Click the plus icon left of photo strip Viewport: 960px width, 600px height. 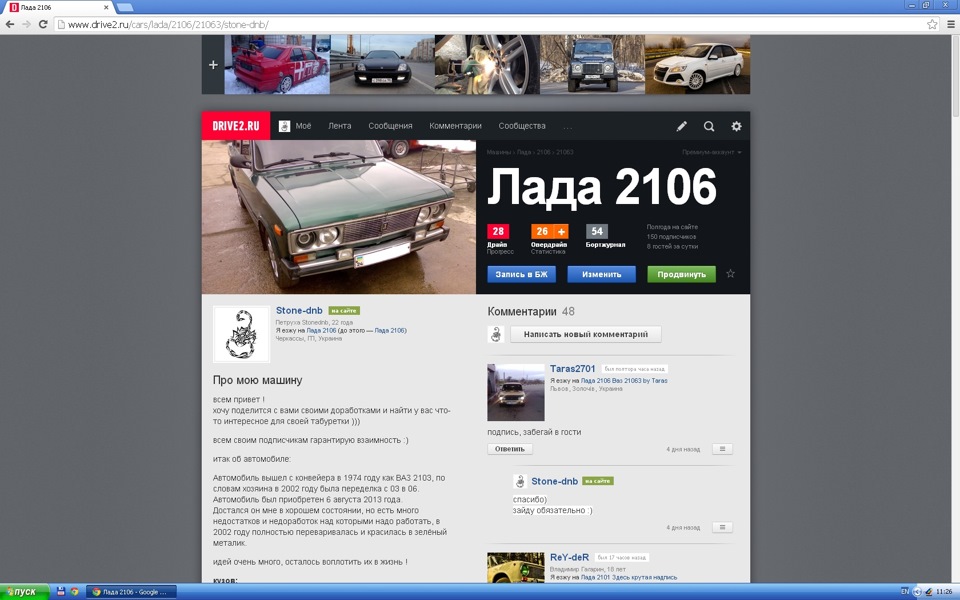tap(213, 65)
